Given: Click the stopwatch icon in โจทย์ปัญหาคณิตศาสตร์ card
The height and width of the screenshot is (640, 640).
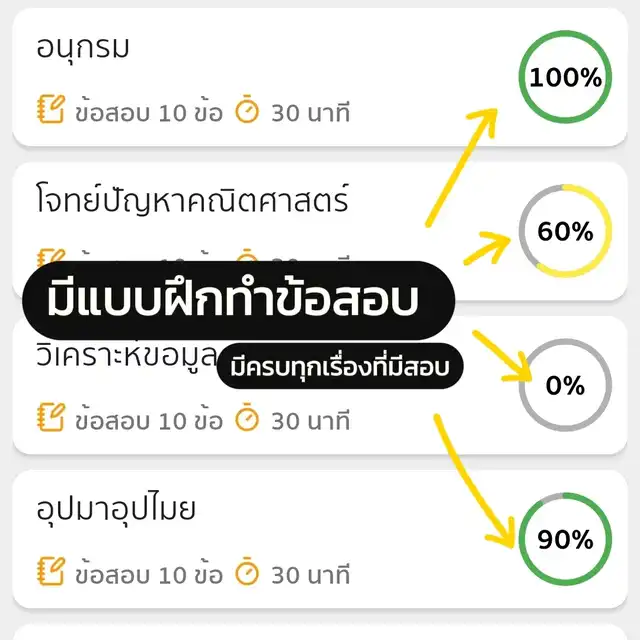Looking at the screenshot, I should pos(247,256).
